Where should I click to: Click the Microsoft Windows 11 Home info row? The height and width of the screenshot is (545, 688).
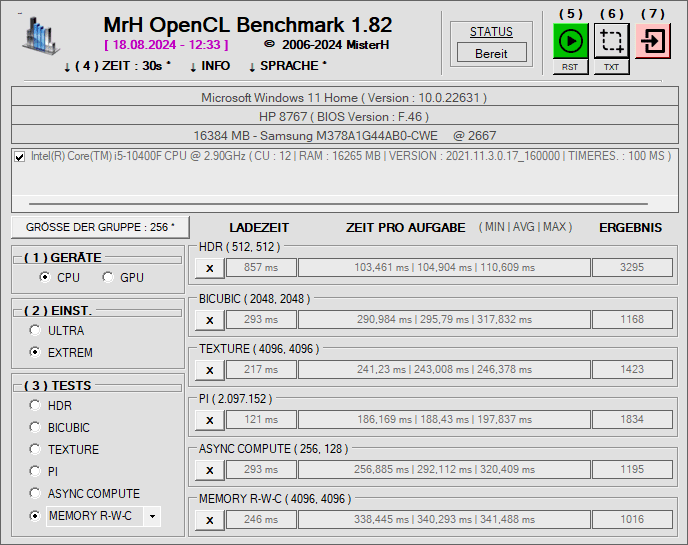point(344,97)
